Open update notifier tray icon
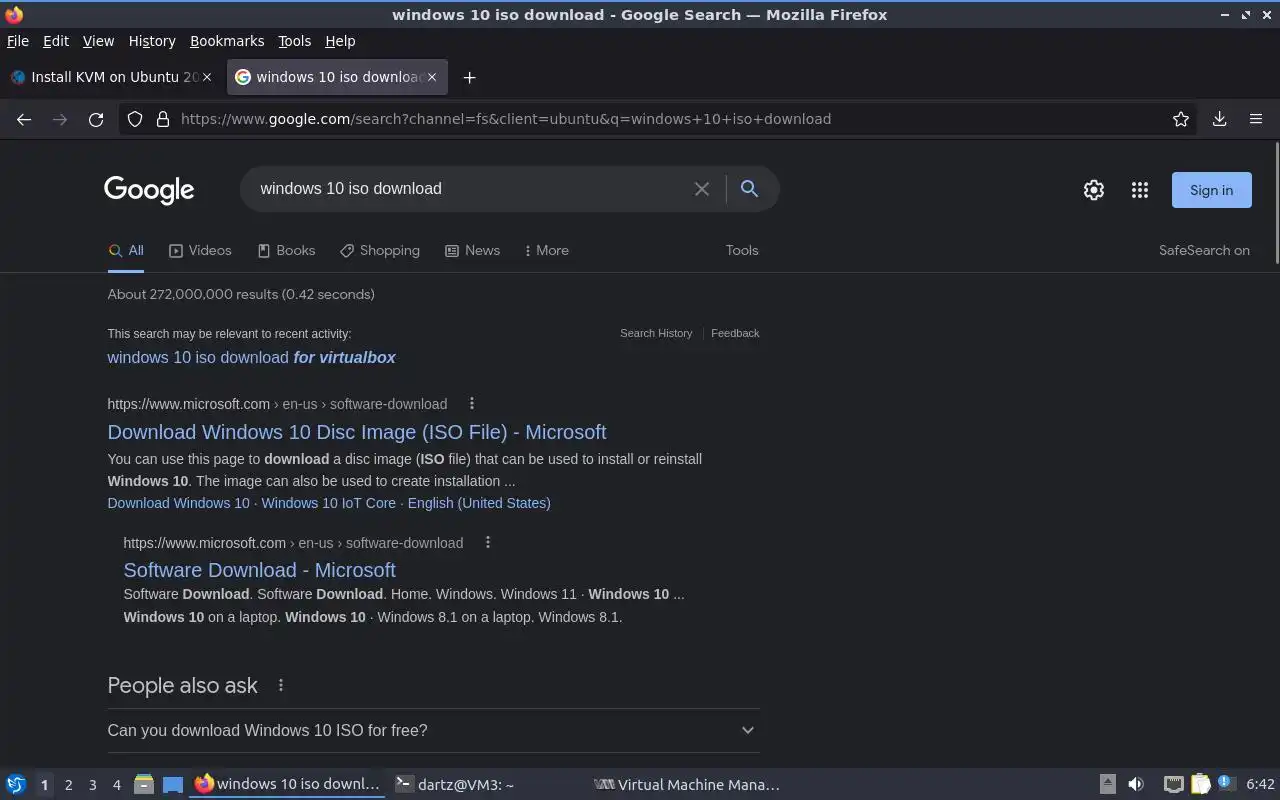This screenshot has height=800, width=1280. (x=1226, y=784)
